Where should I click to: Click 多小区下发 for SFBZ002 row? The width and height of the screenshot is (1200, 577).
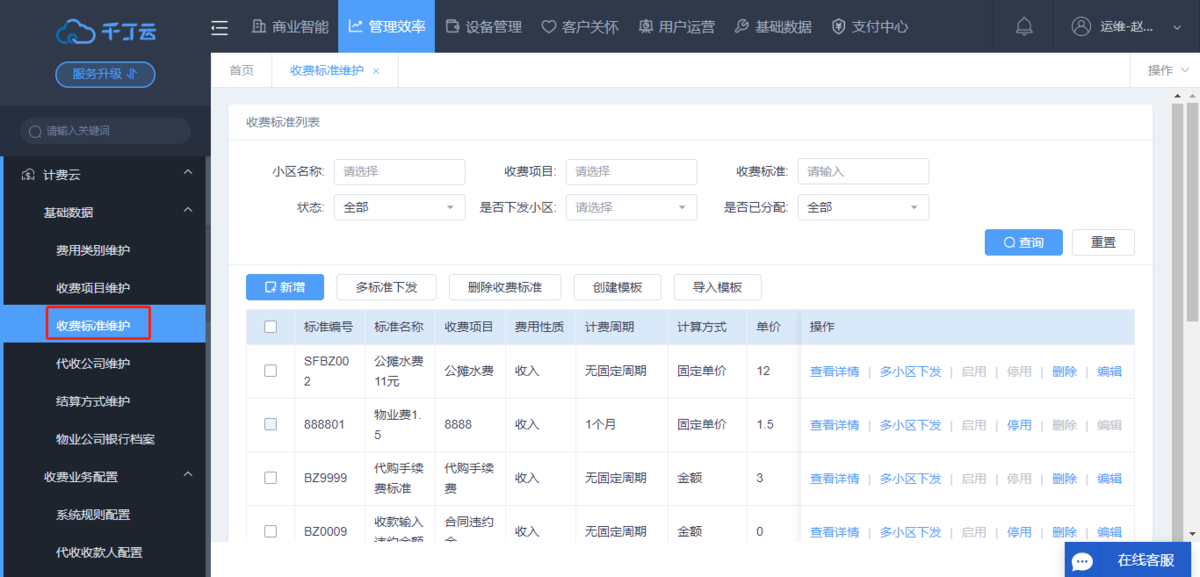tap(910, 371)
